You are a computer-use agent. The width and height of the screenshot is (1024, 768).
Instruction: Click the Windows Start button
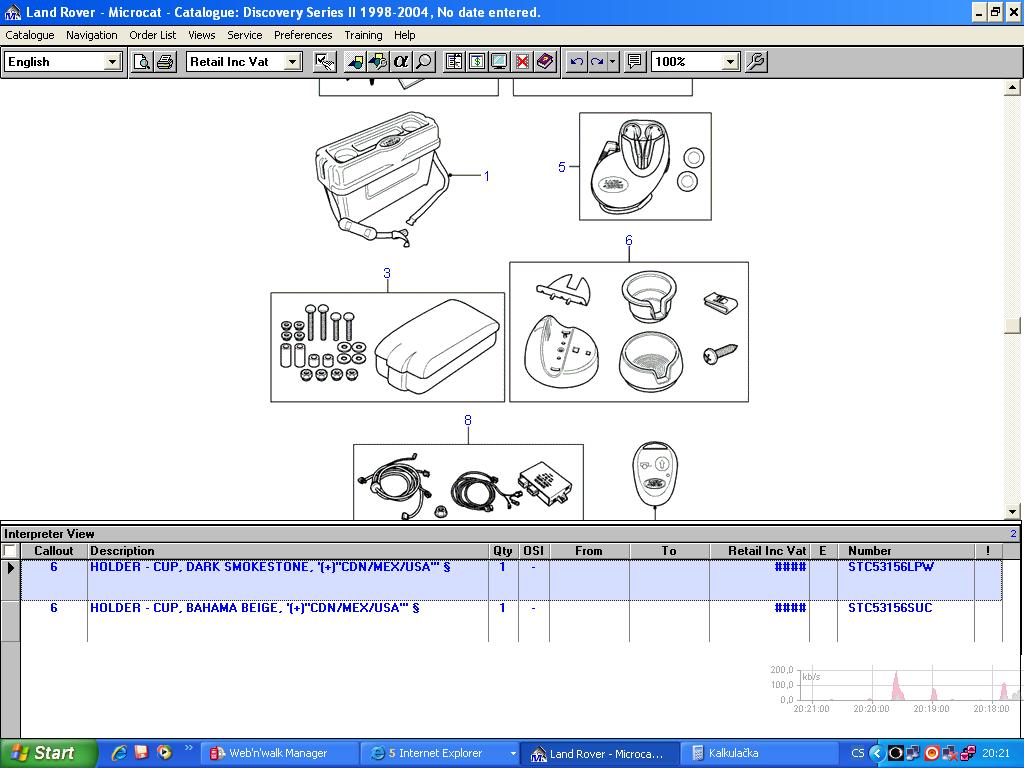tap(48, 753)
